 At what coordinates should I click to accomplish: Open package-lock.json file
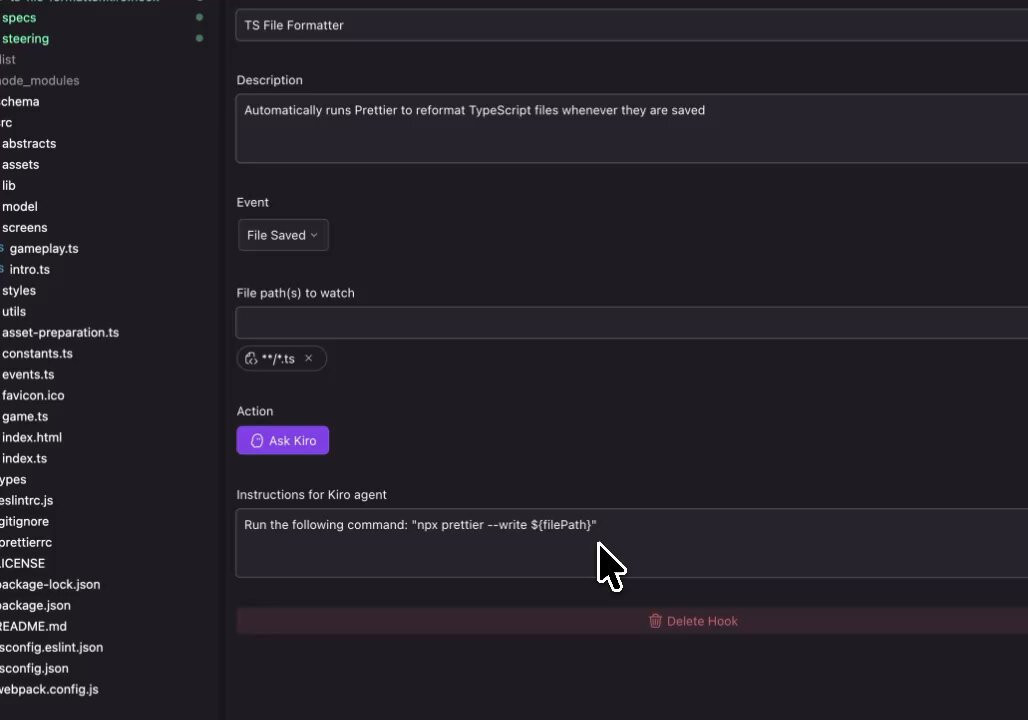[50, 584]
